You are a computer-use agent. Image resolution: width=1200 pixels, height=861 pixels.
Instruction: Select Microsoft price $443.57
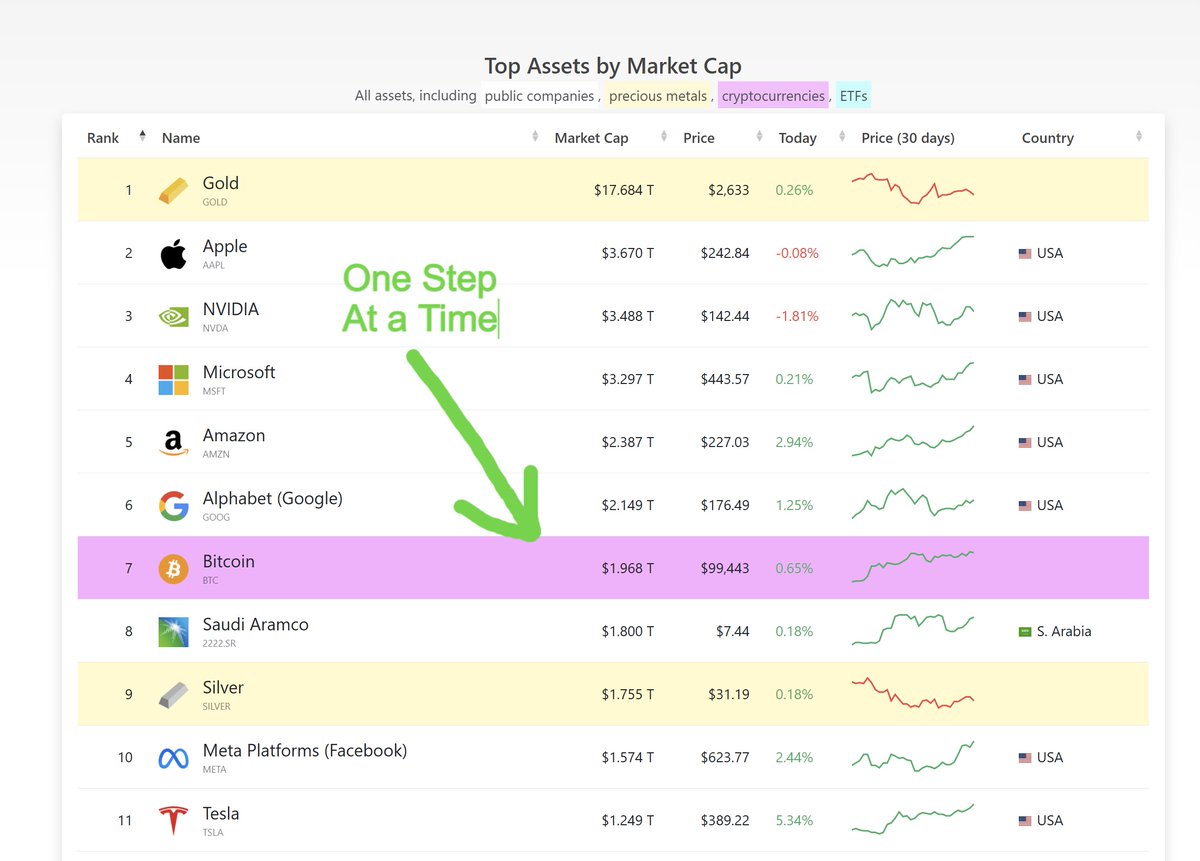coord(725,379)
